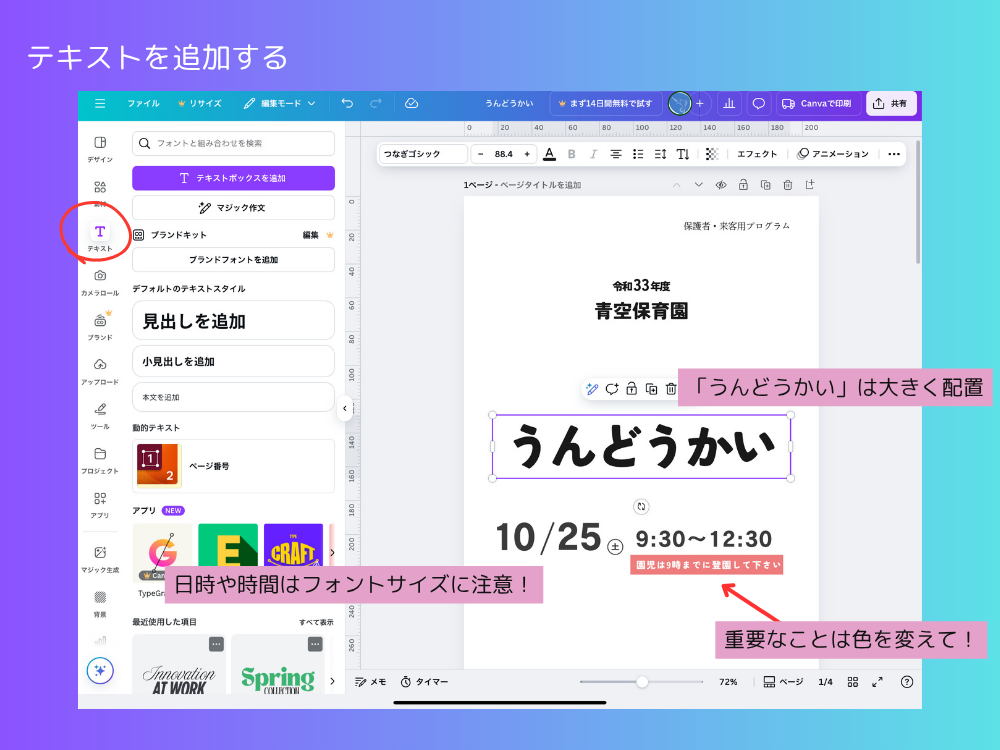Add heading with 見出しを追加

click(233, 321)
